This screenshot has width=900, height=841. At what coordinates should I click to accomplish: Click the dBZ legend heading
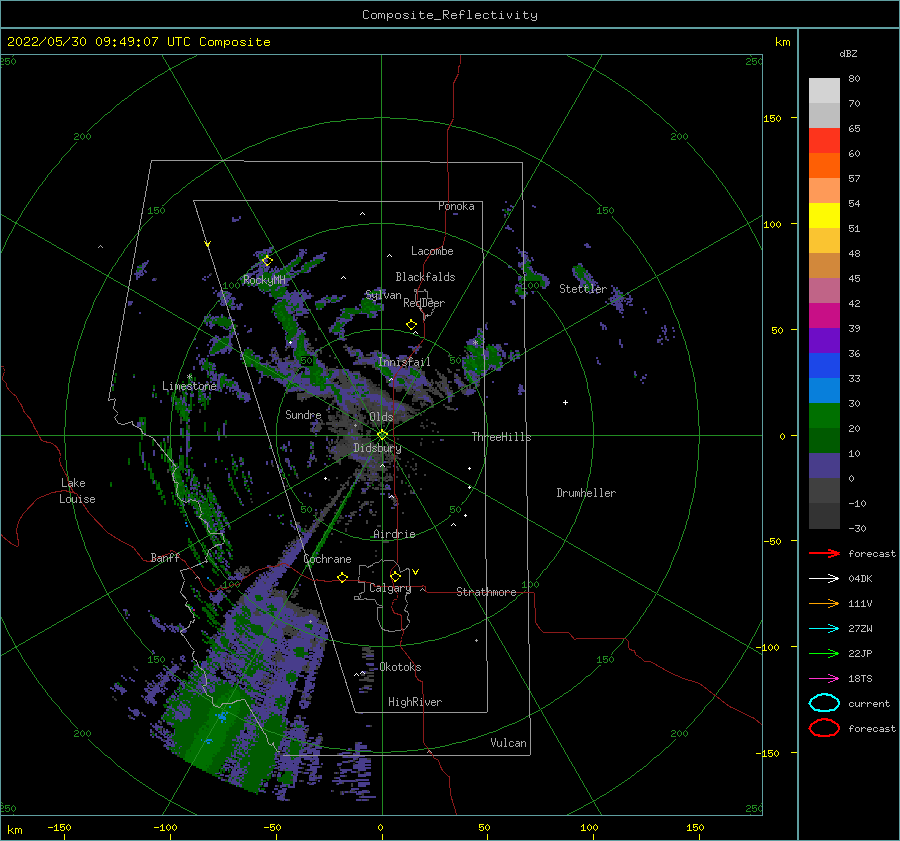[848, 53]
